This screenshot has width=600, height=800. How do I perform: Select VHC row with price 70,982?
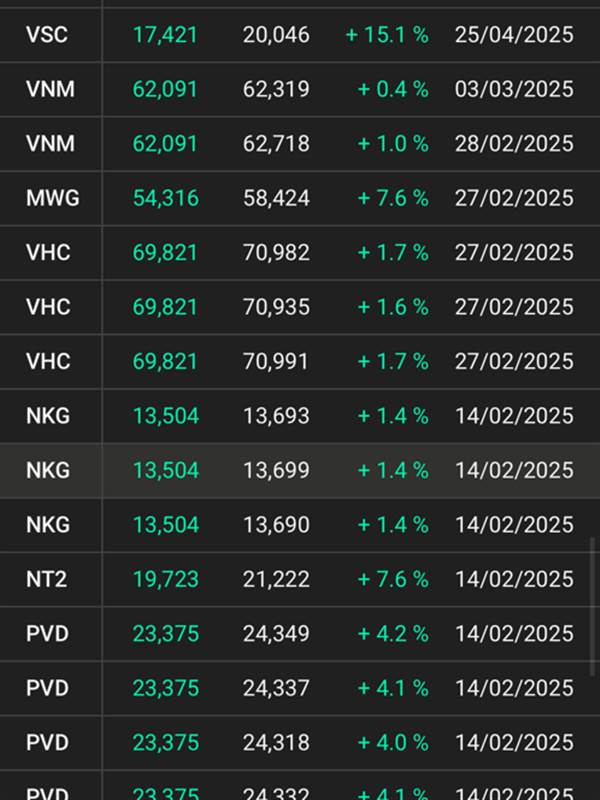[x=300, y=253]
